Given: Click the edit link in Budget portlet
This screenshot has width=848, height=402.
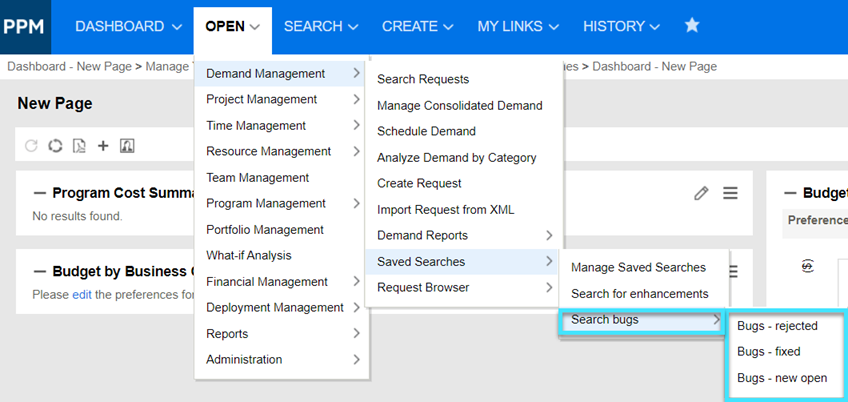Looking at the screenshot, I should click(81, 294).
